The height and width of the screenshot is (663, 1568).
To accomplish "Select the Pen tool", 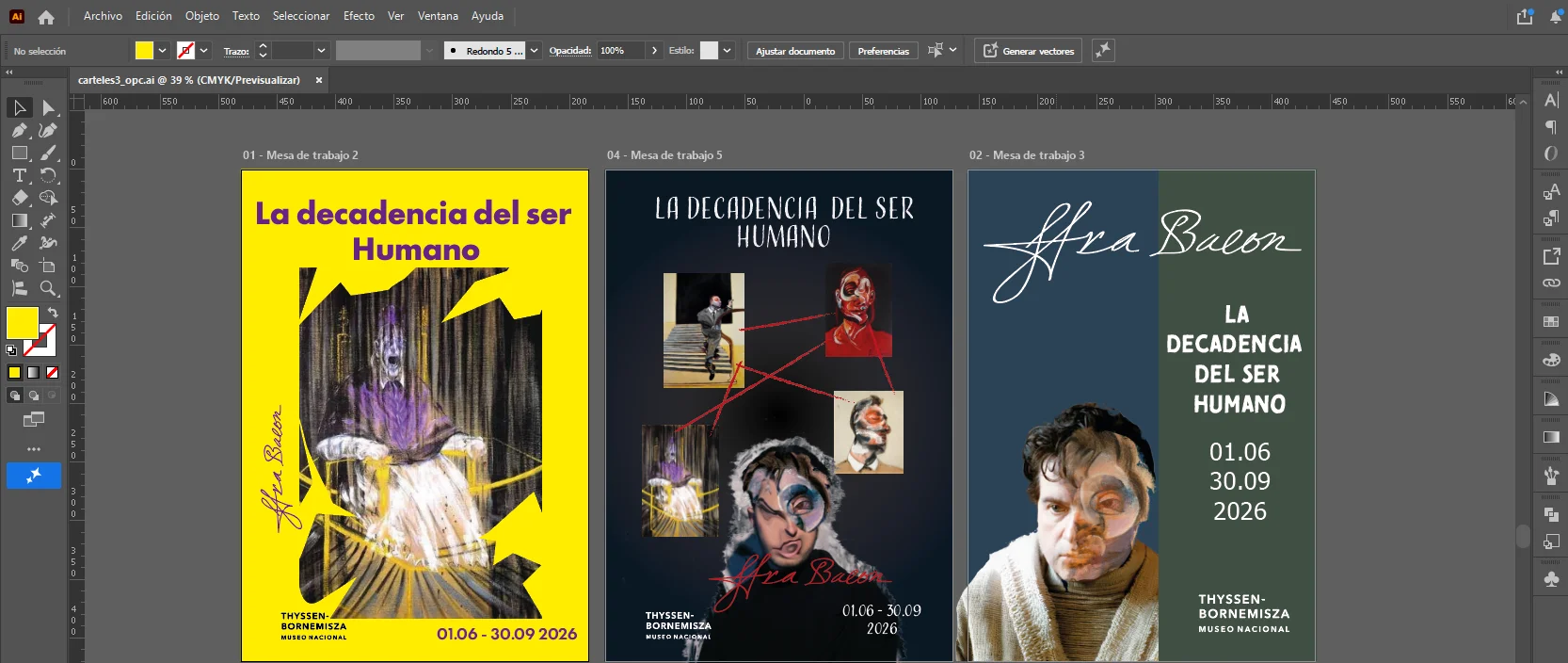I will click(20, 130).
